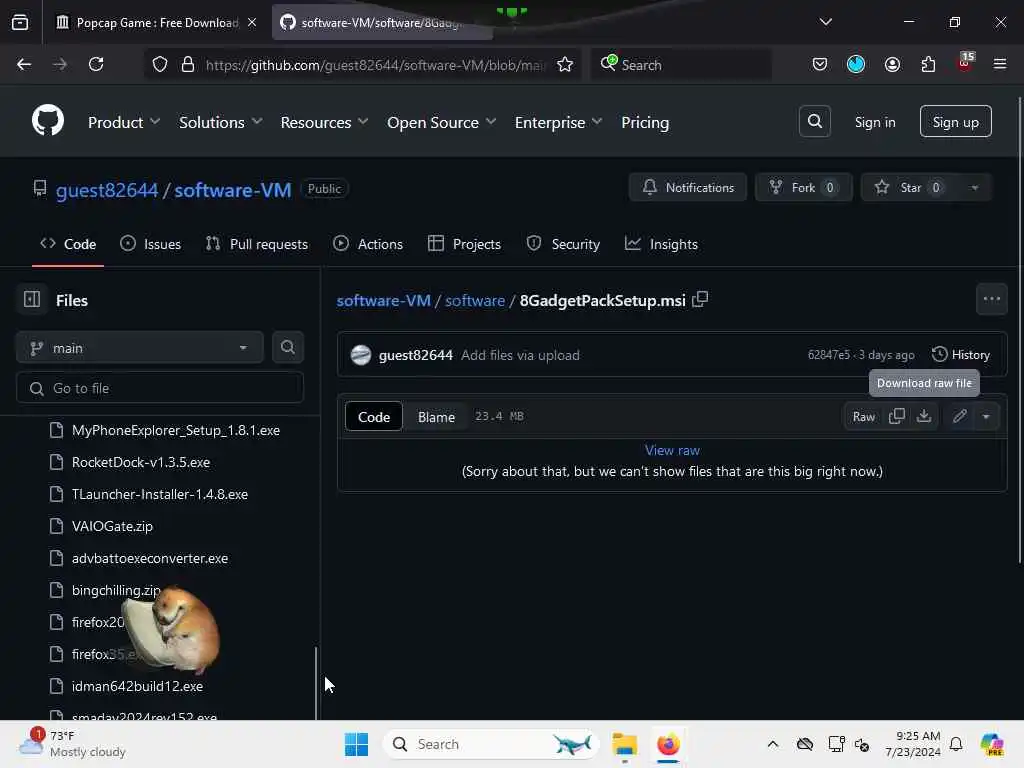List all tabs dropdown in Firefox
Viewport: 1024px width, 768px height.
pyautogui.click(x=825, y=22)
